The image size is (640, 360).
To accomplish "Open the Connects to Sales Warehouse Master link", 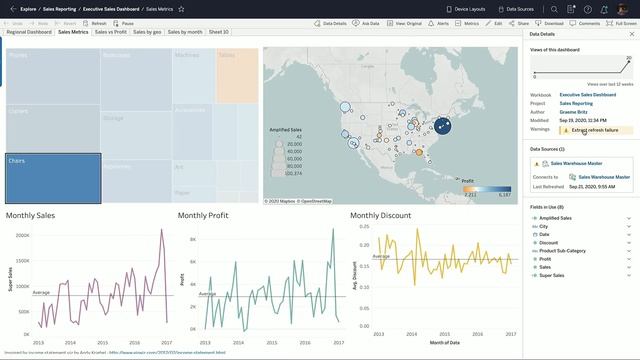I will [x=604, y=177].
